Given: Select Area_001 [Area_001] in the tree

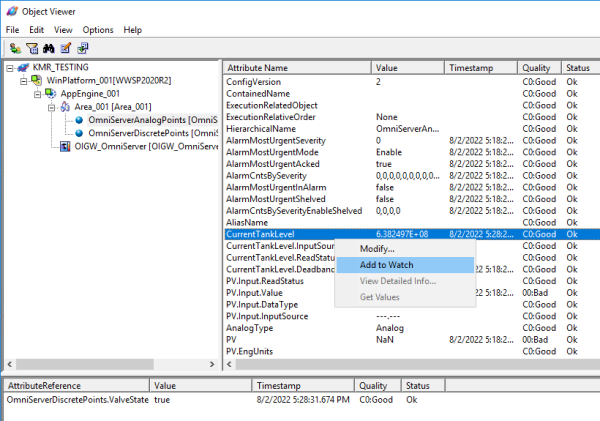Looking at the screenshot, I should tap(113, 106).
